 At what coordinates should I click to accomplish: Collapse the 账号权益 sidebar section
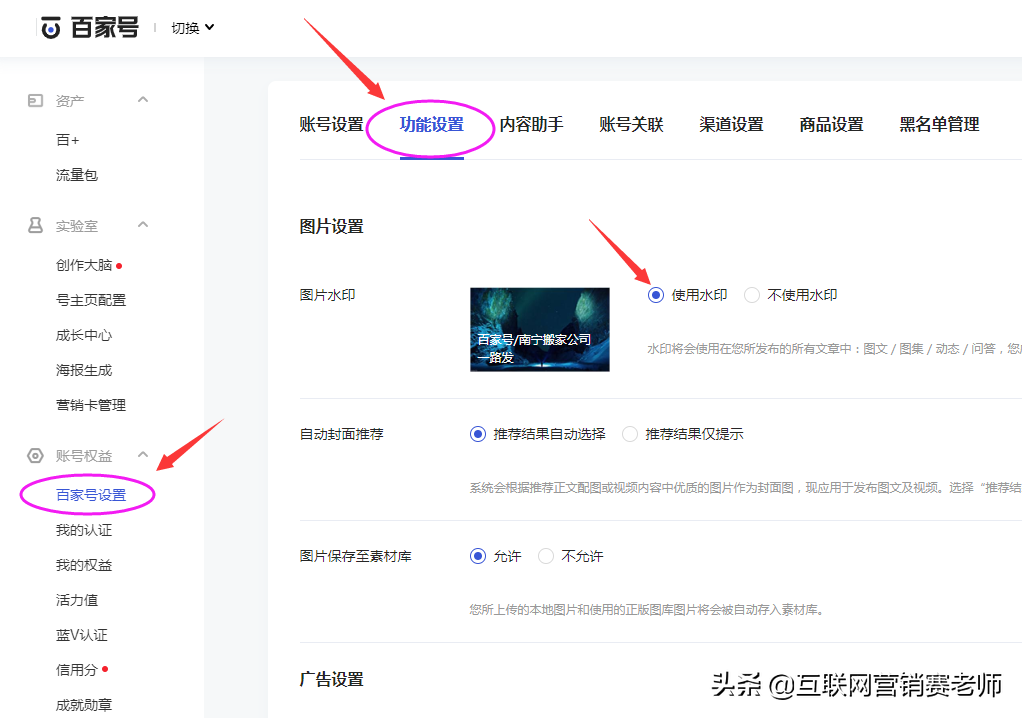[143, 455]
